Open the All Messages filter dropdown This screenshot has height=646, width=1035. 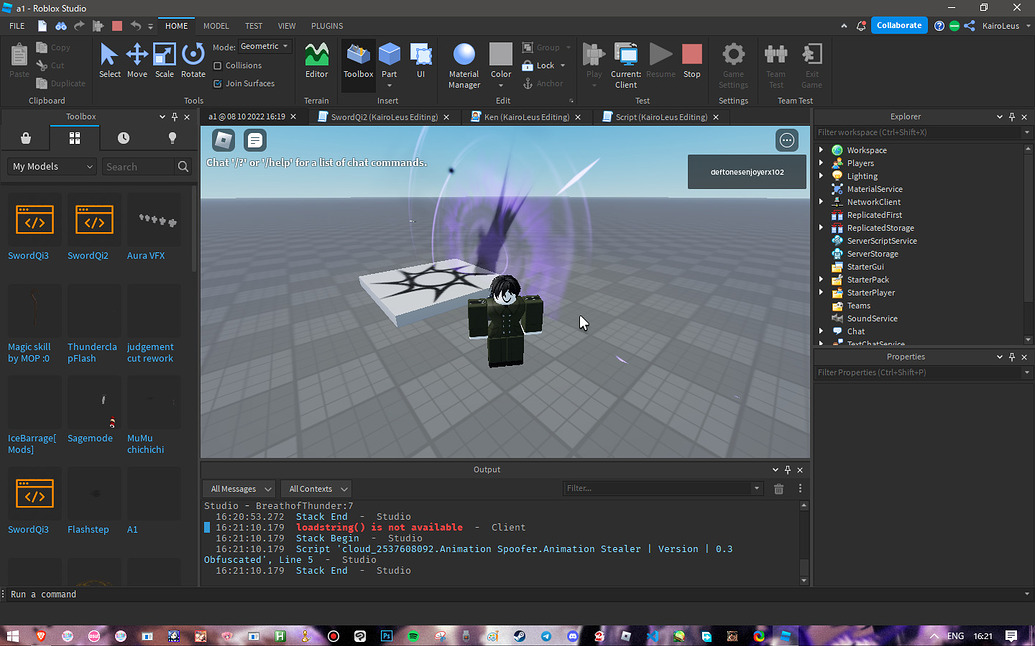(x=238, y=488)
